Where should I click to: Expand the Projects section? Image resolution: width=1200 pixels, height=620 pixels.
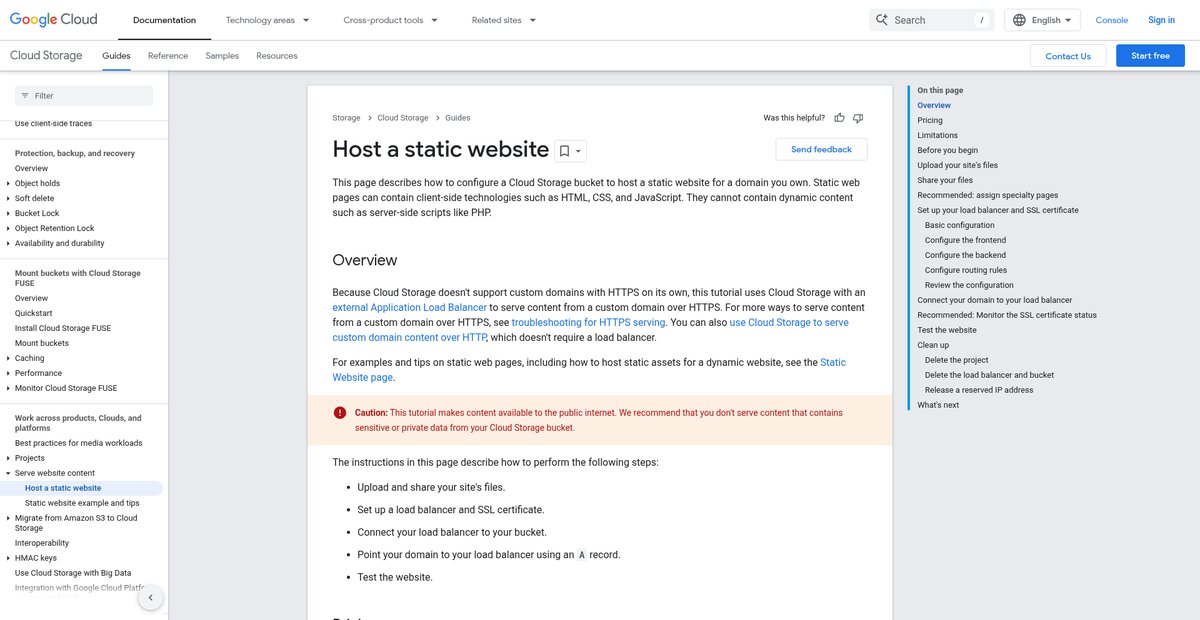[x=9, y=459]
